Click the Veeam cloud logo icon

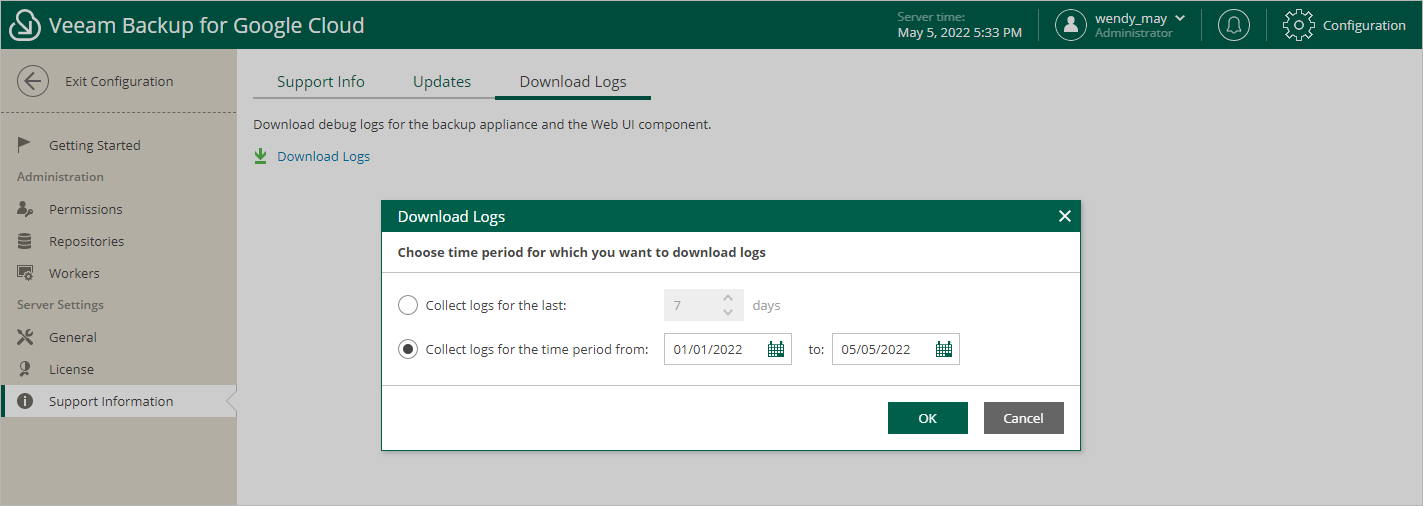pos(24,26)
